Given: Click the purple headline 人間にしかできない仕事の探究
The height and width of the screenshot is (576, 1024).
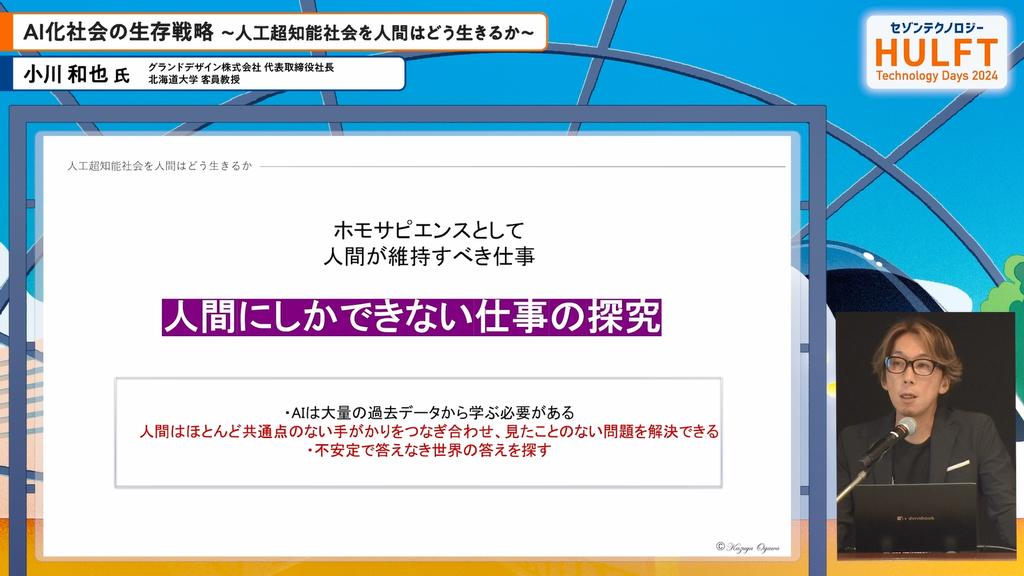Looking at the screenshot, I should (x=411, y=317).
